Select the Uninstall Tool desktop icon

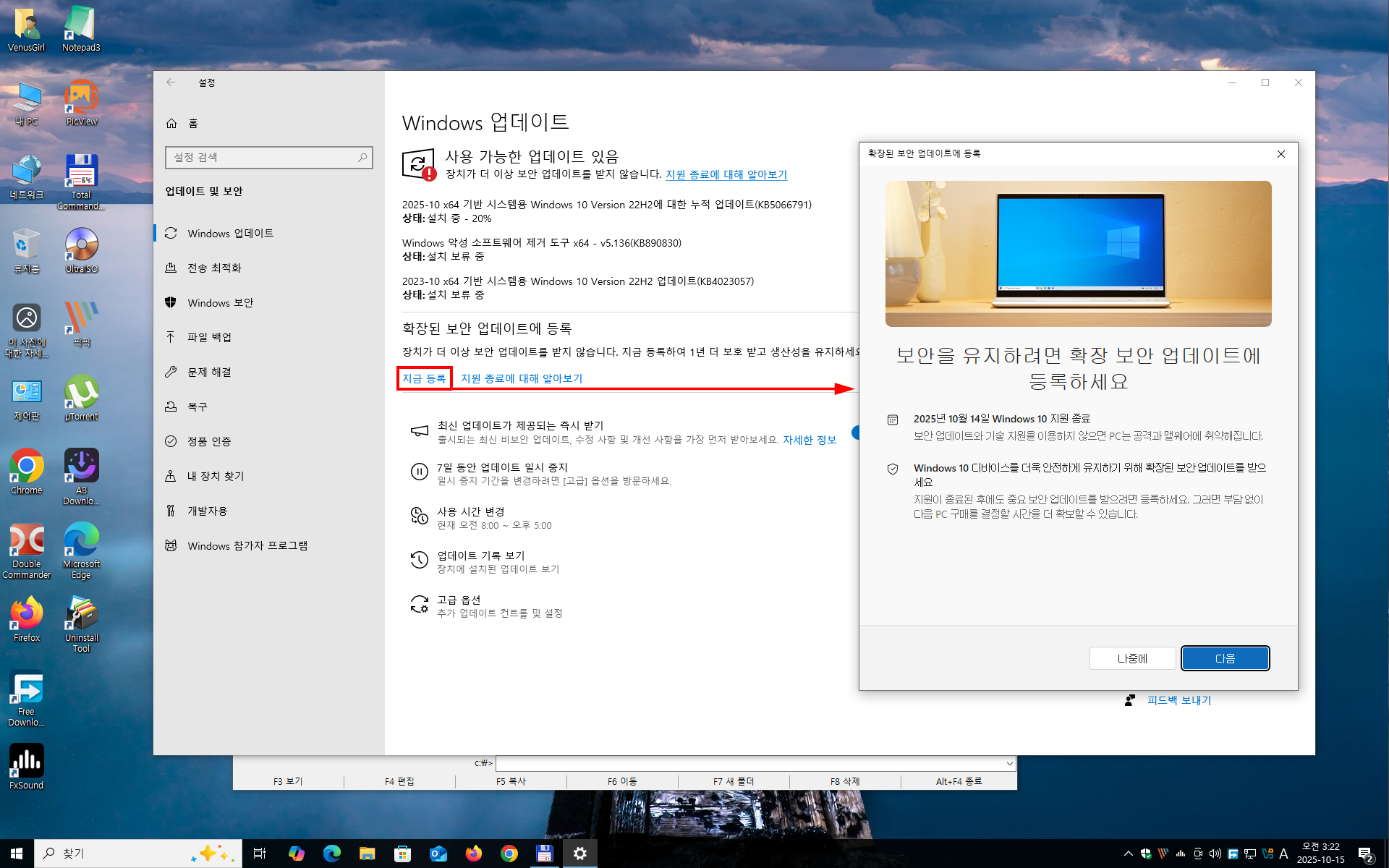pyautogui.click(x=81, y=625)
